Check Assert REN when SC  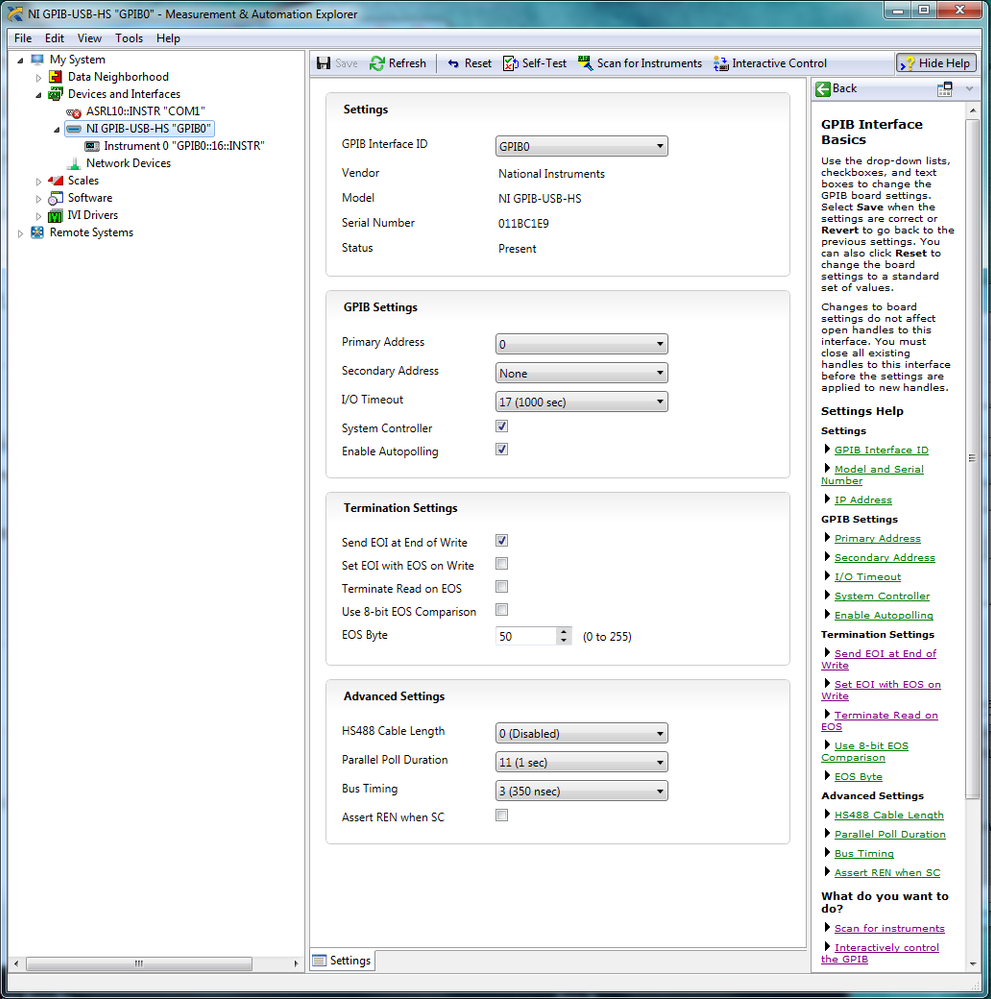(502, 816)
